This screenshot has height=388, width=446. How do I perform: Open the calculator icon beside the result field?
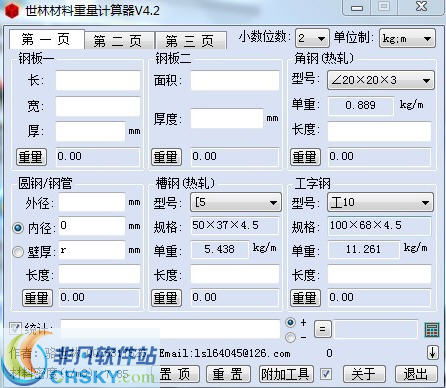[x=432, y=329]
